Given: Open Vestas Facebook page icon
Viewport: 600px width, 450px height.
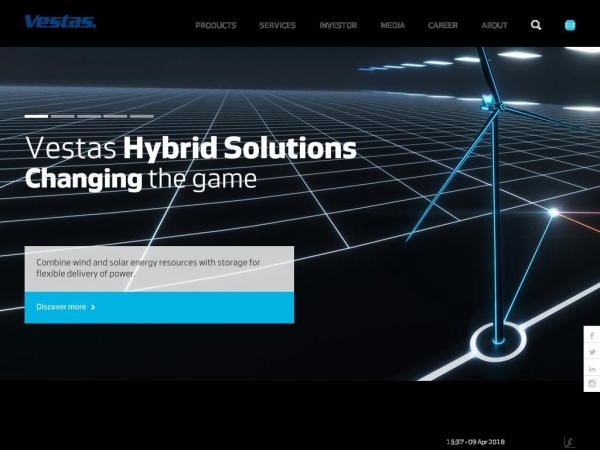Looking at the screenshot, I should (592, 336).
